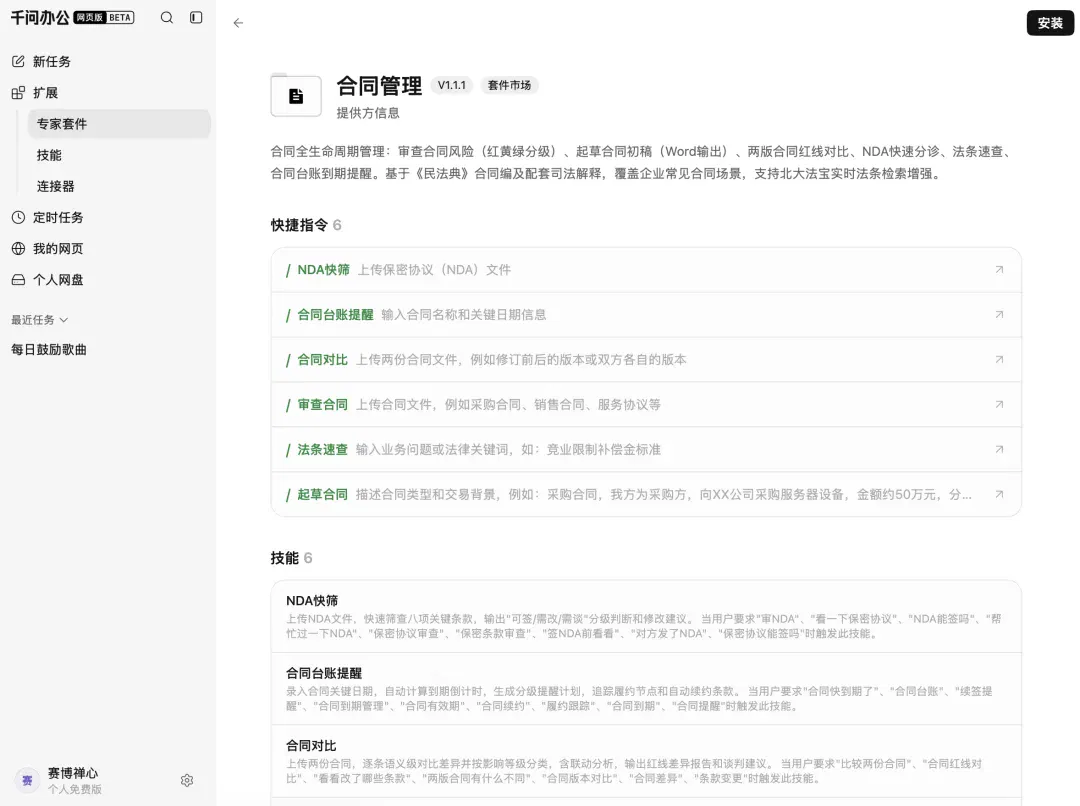Click the 安装 install button

tap(1050, 23)
